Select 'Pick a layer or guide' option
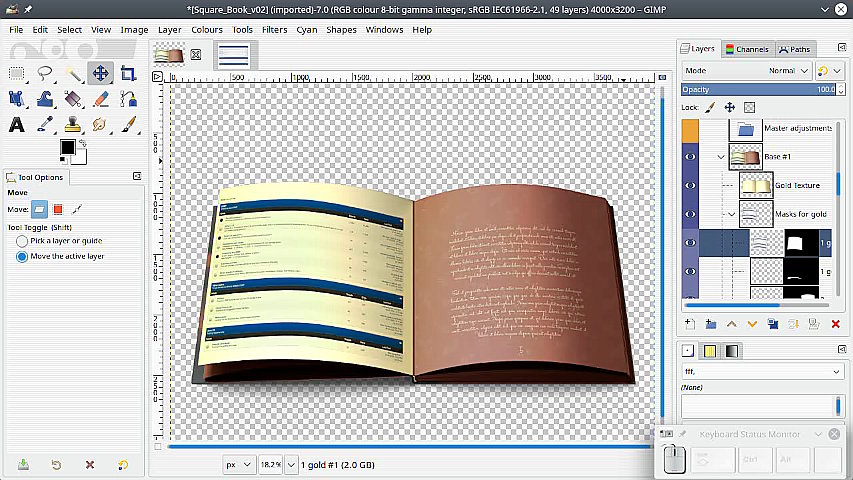Viewport: 853px width, 480px height. (22, 241)
